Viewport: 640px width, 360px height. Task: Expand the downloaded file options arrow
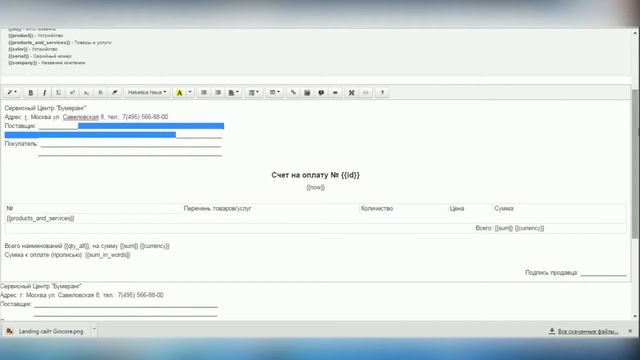pos(94,329)
